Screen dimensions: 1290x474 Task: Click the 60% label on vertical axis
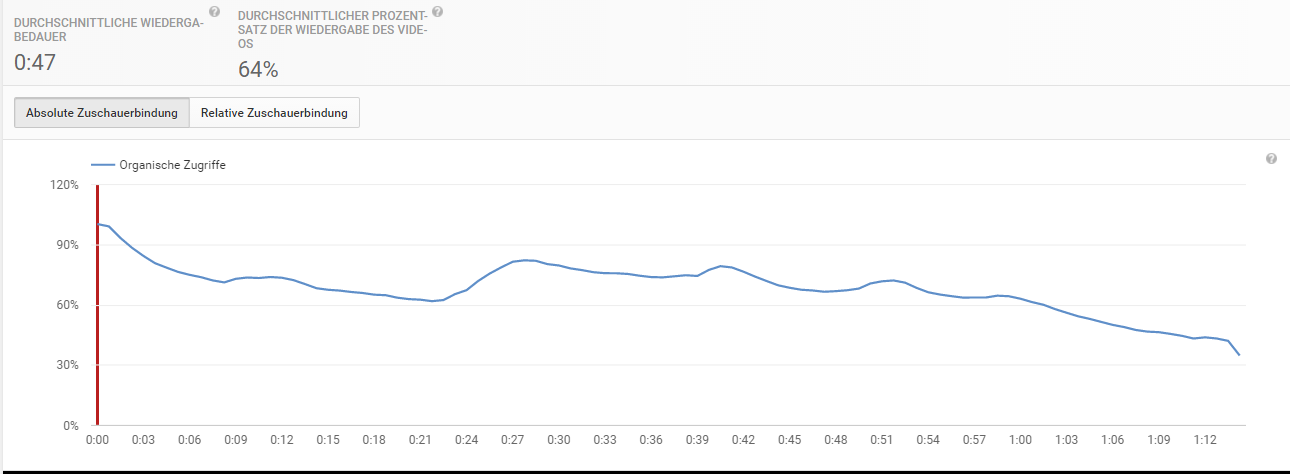tap(67, 305)
